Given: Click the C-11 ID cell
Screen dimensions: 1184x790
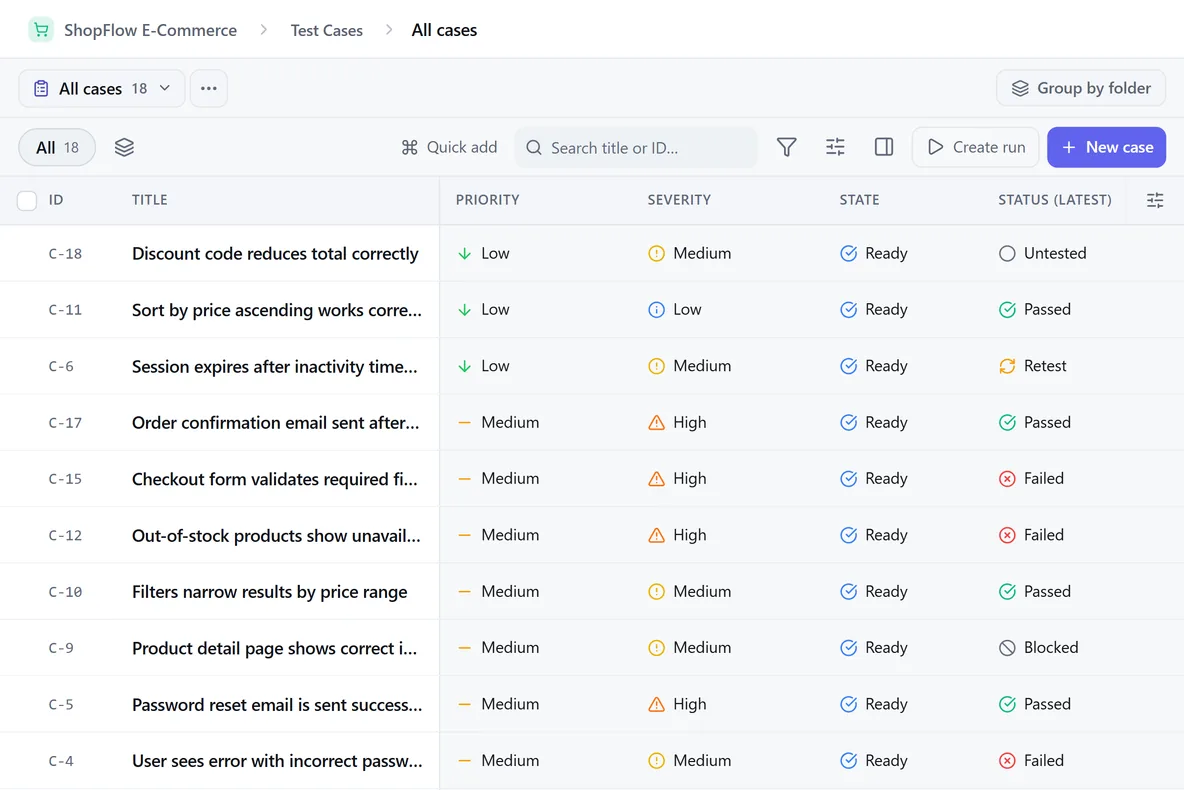Looking at the screenshot, I should click(x=65, y=310).
